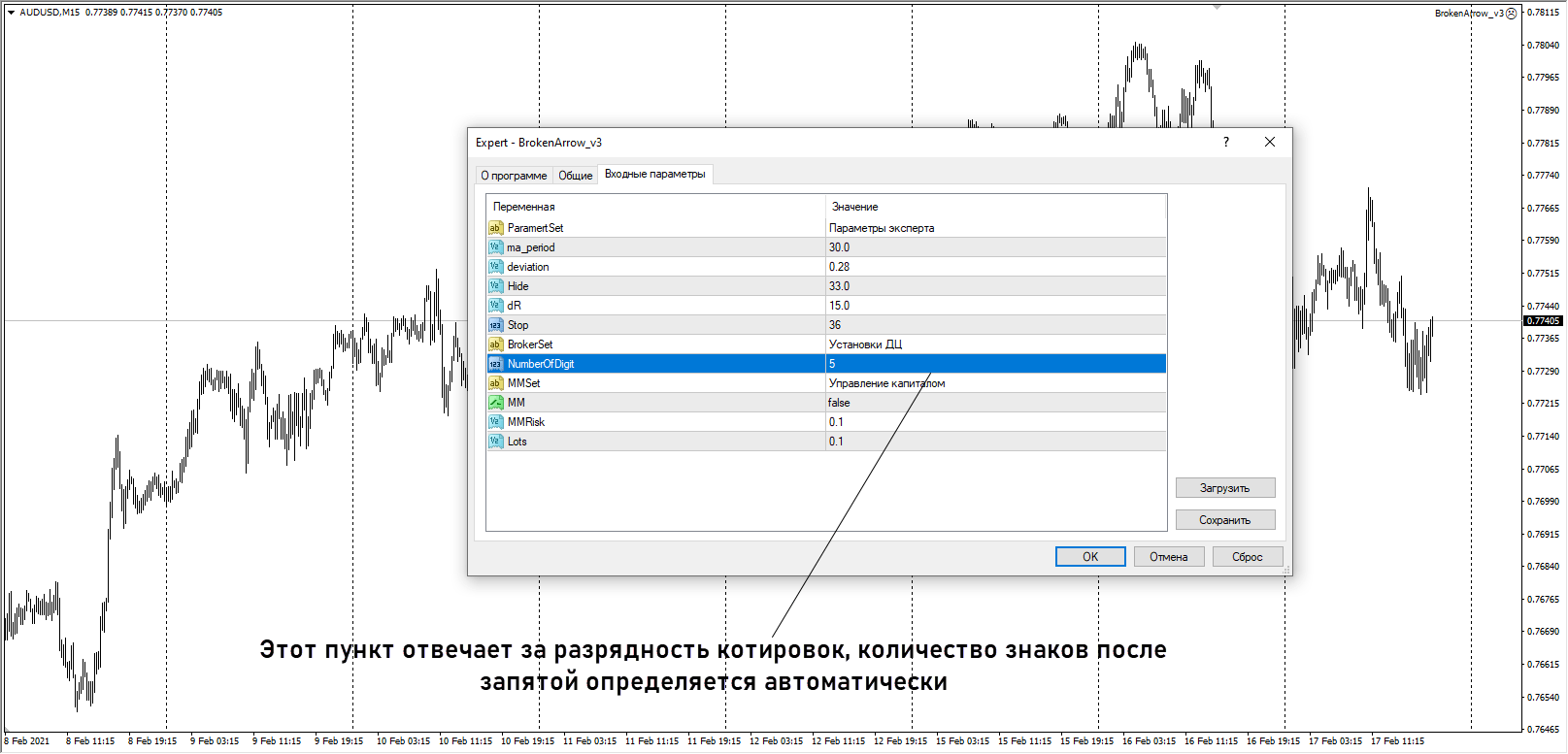
Task: Click the double-type icon next to Lots
Action: (x=495, y=442)
